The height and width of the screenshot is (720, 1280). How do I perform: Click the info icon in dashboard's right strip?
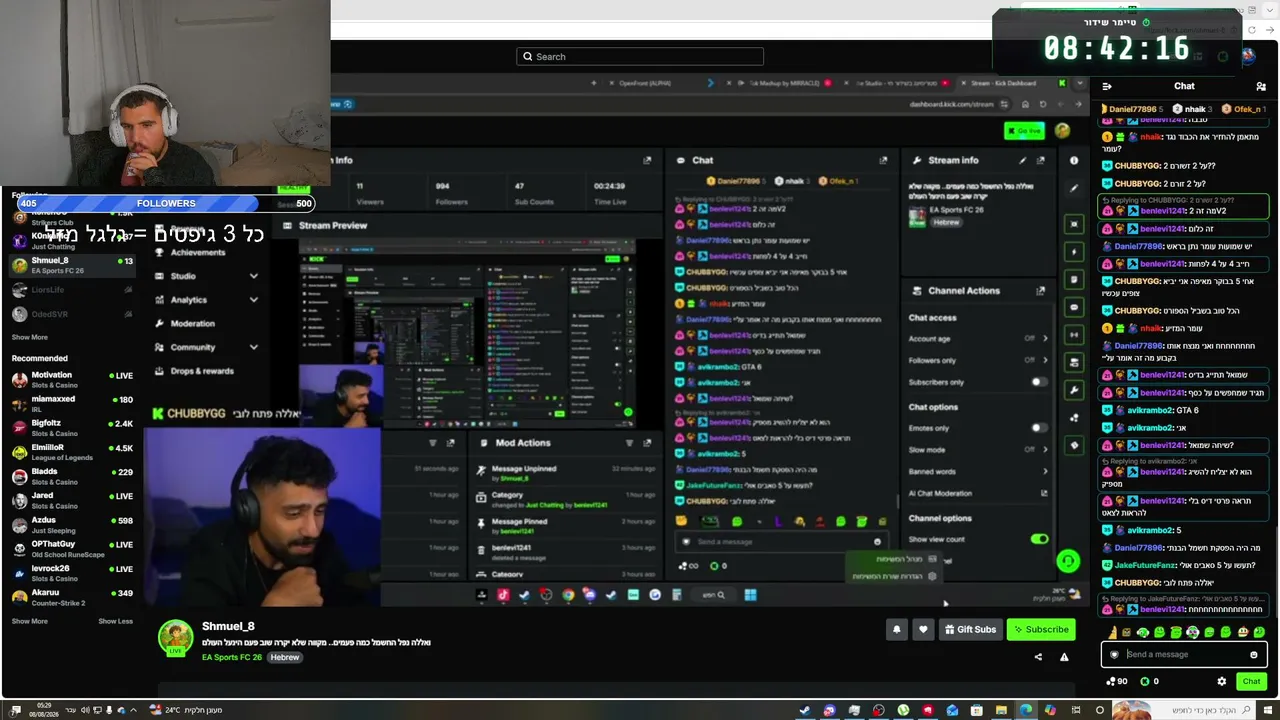pyautogui.click(x=1074, y=160)
